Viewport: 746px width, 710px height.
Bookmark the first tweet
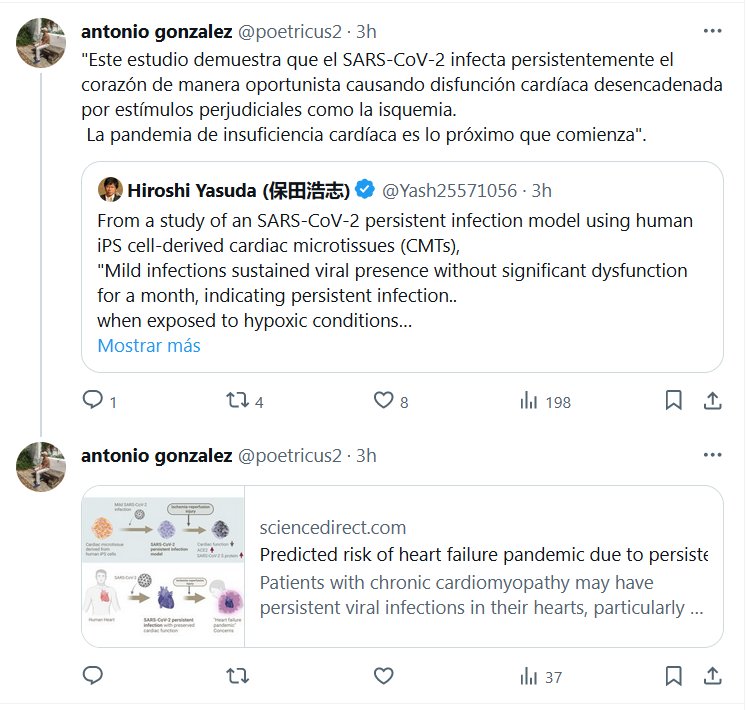coord(674,401)
